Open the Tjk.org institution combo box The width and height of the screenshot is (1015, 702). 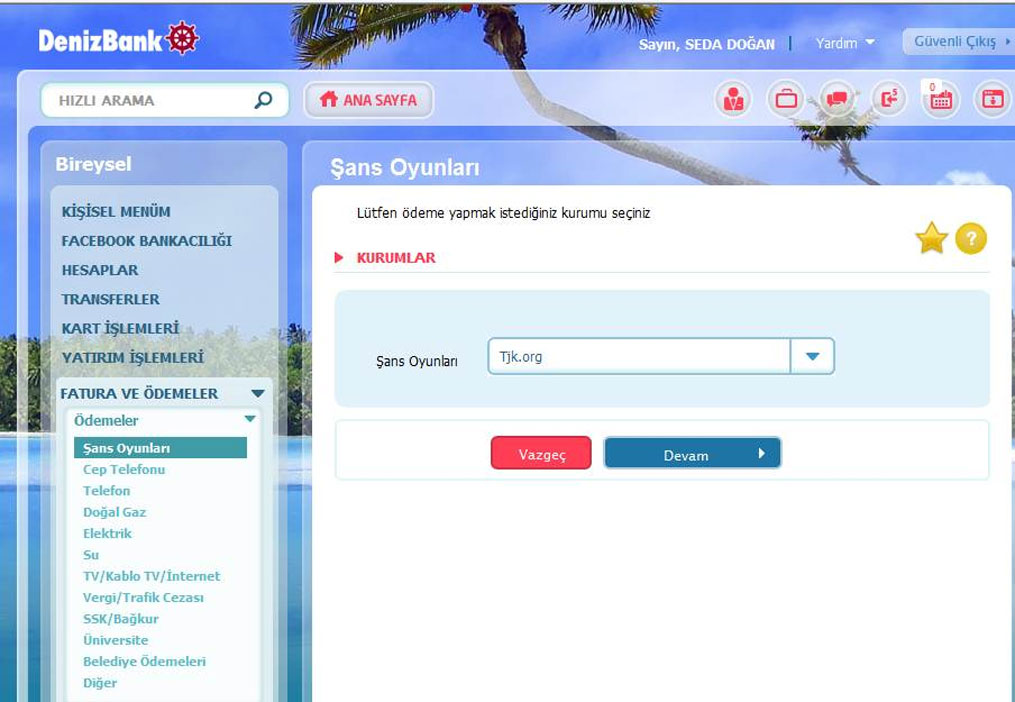(661, 356)
